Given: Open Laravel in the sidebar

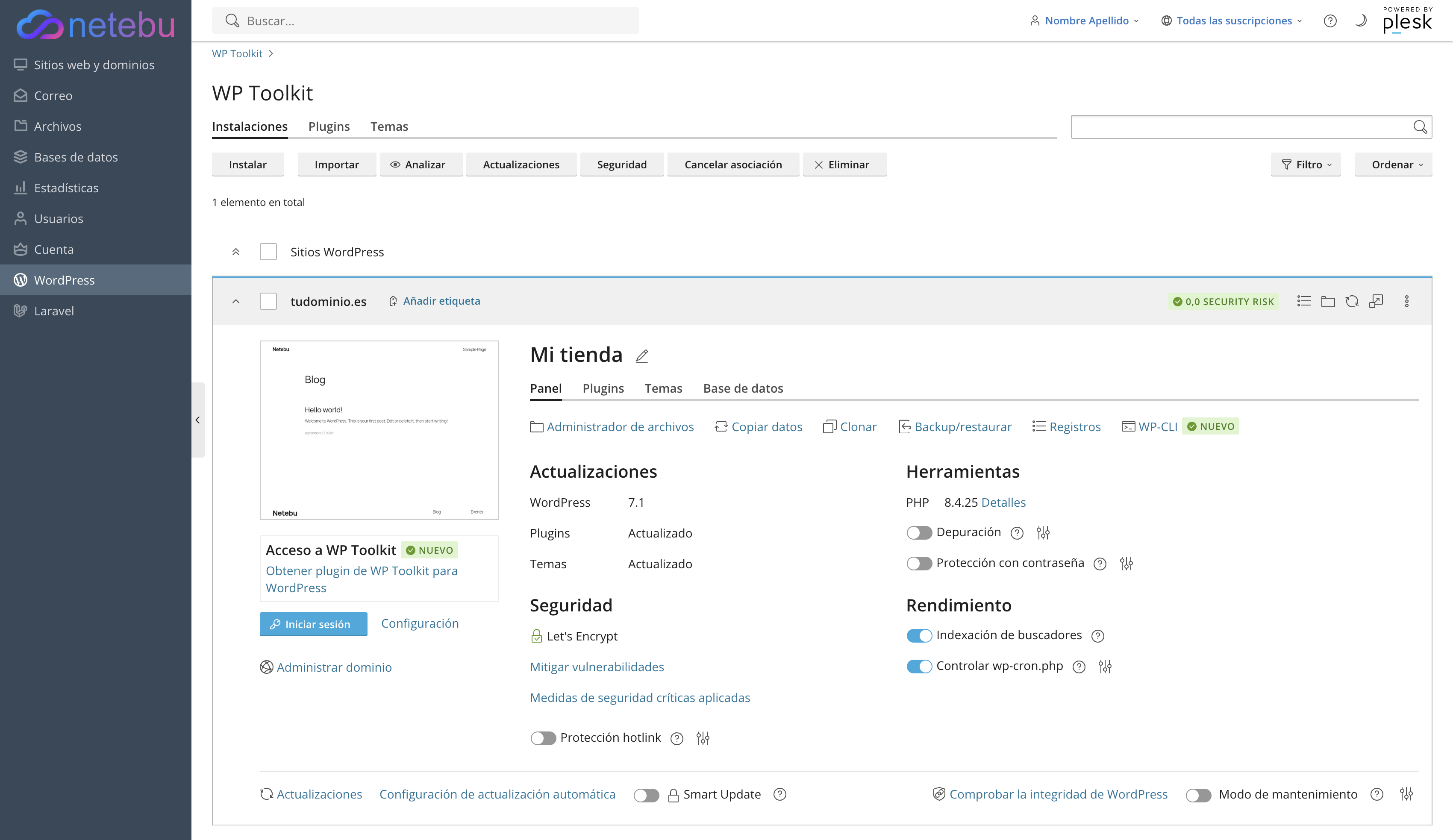Looking at the screenshot, I should point(96,311).
